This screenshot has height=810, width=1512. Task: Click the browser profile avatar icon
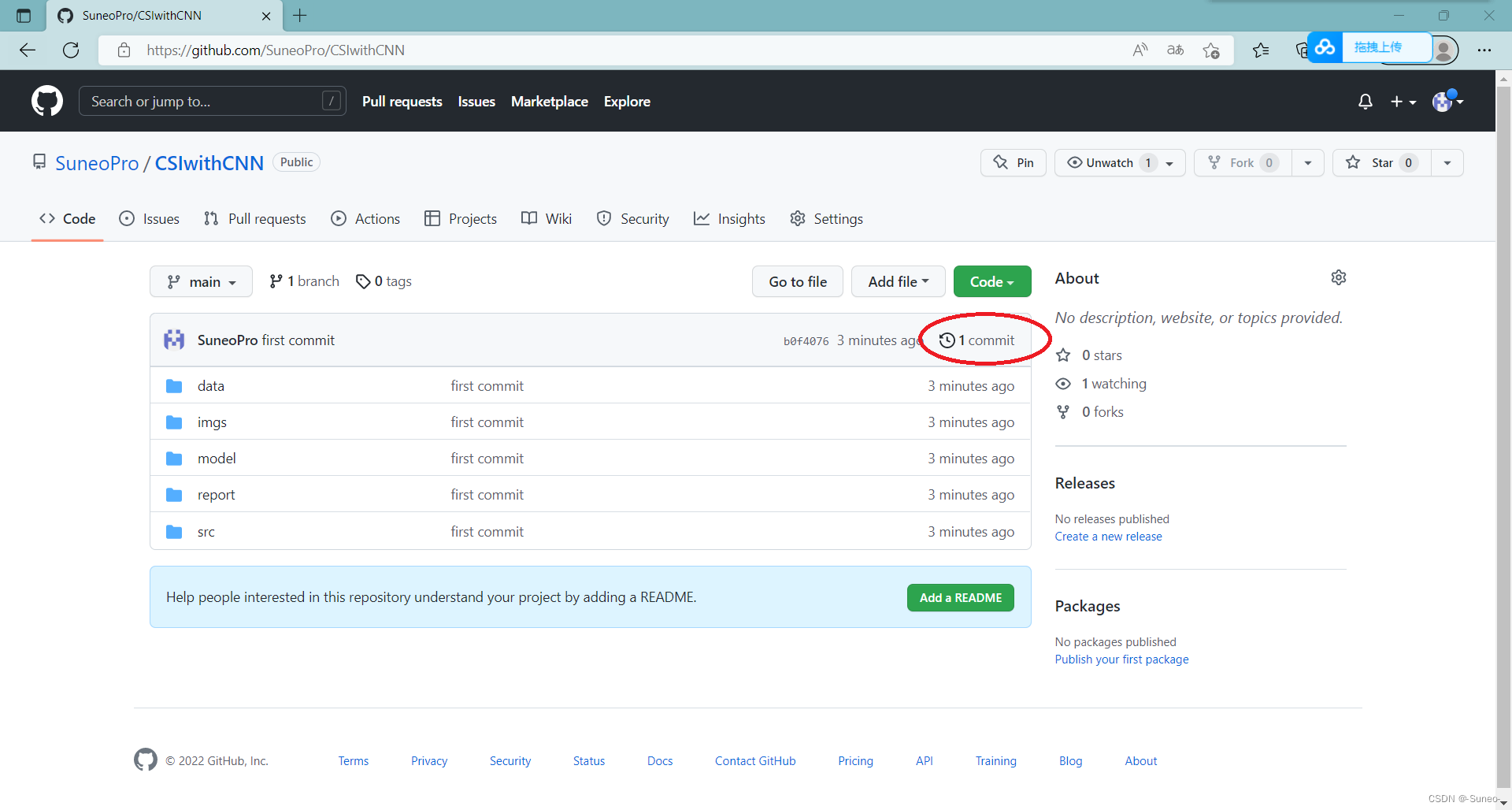tap(1444, 50)
